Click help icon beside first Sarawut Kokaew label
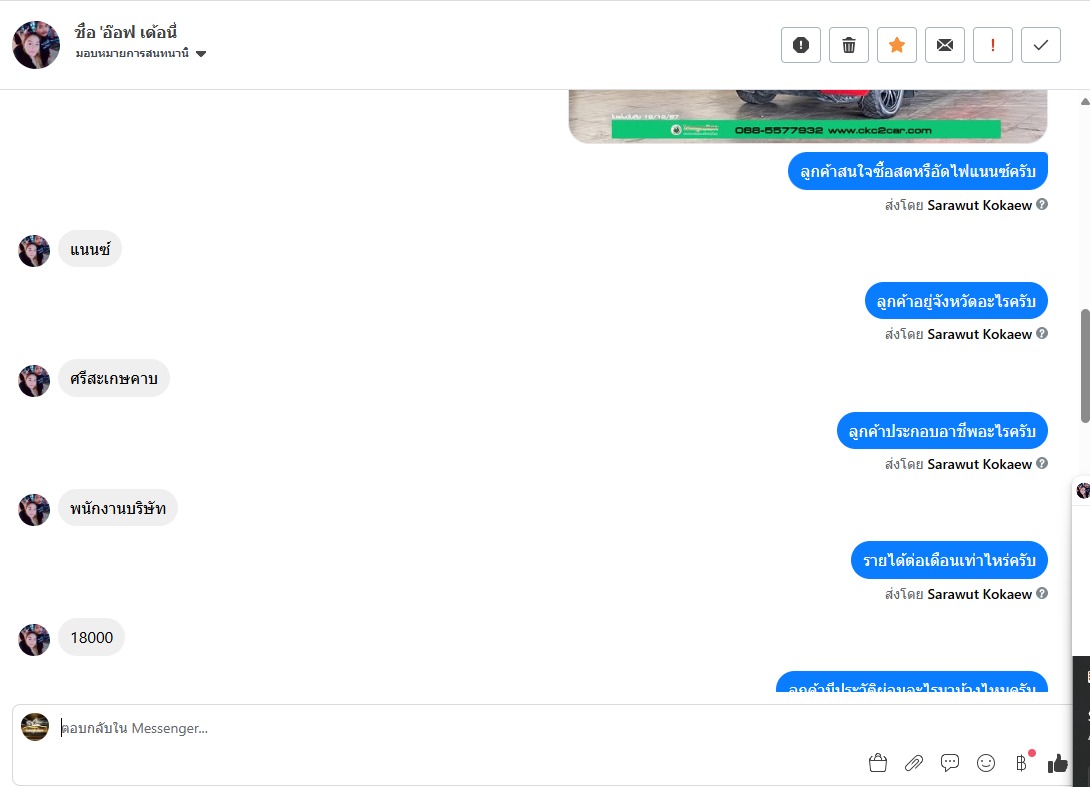Screen dimensions: 1090x787 pyautogui.click(x=1042, y=204)
